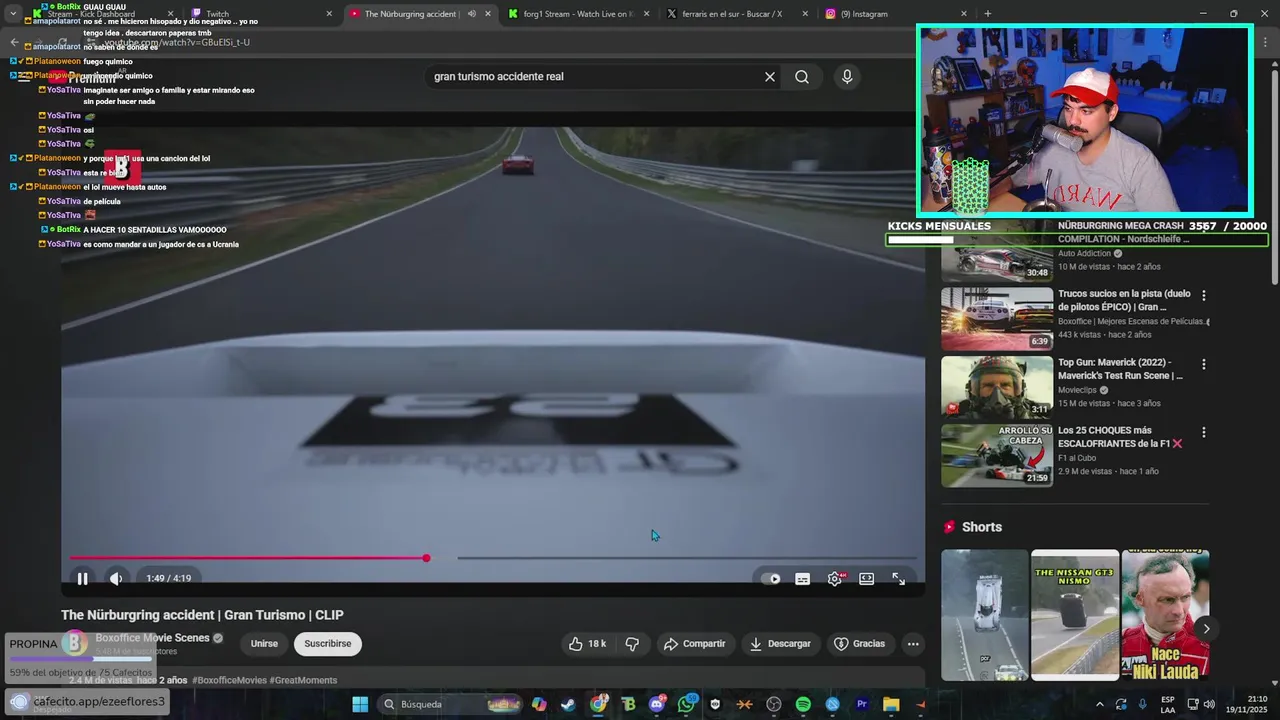Switch to theater mode view
The height and width of the screenshot is (720, 1280).
coord(867,578)
